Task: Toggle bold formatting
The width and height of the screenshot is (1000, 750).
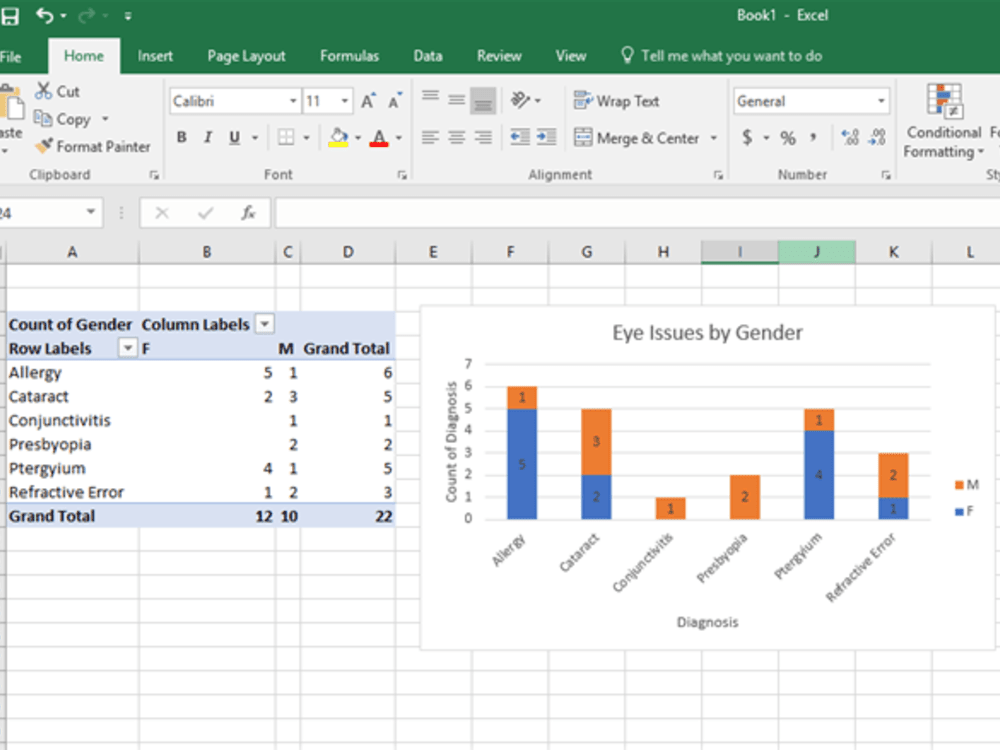Action: point(181,137)
